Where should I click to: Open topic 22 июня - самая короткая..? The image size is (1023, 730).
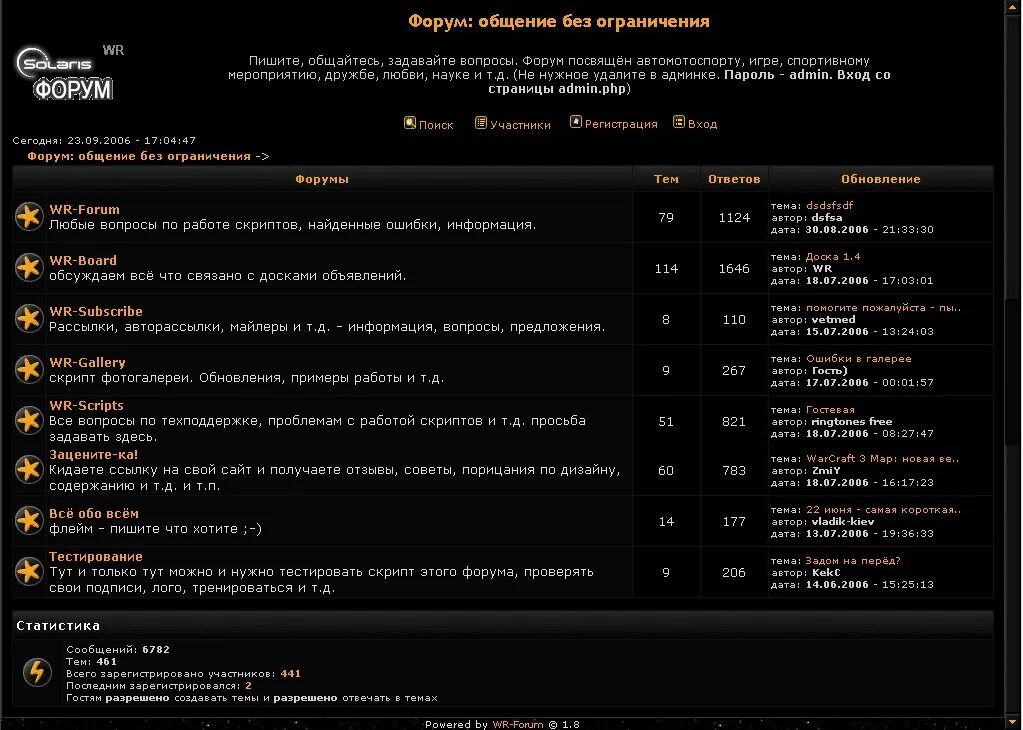pos(883,509)
